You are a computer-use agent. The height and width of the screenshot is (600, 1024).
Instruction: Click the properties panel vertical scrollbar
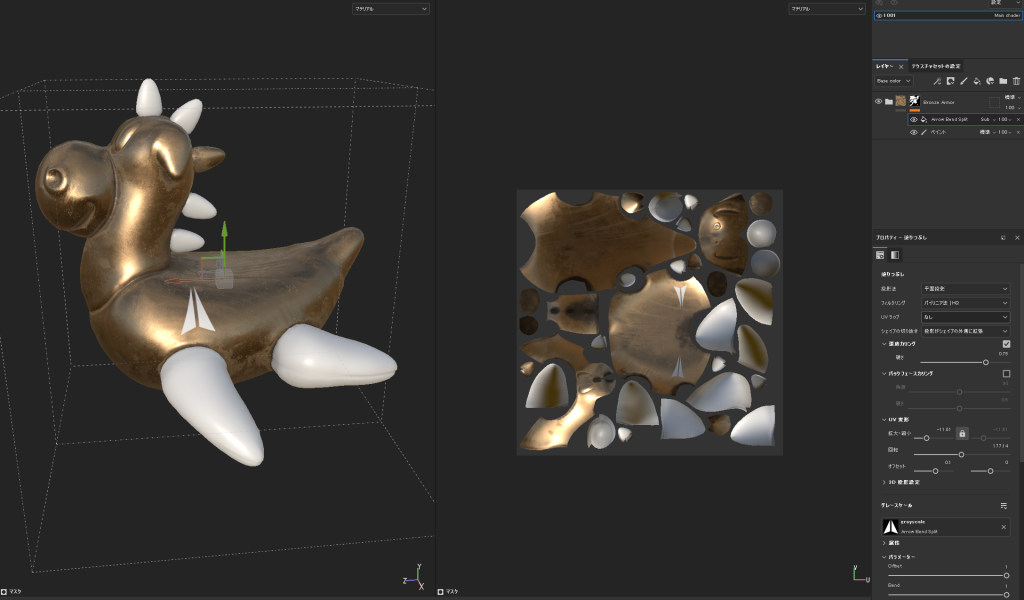1021,363
